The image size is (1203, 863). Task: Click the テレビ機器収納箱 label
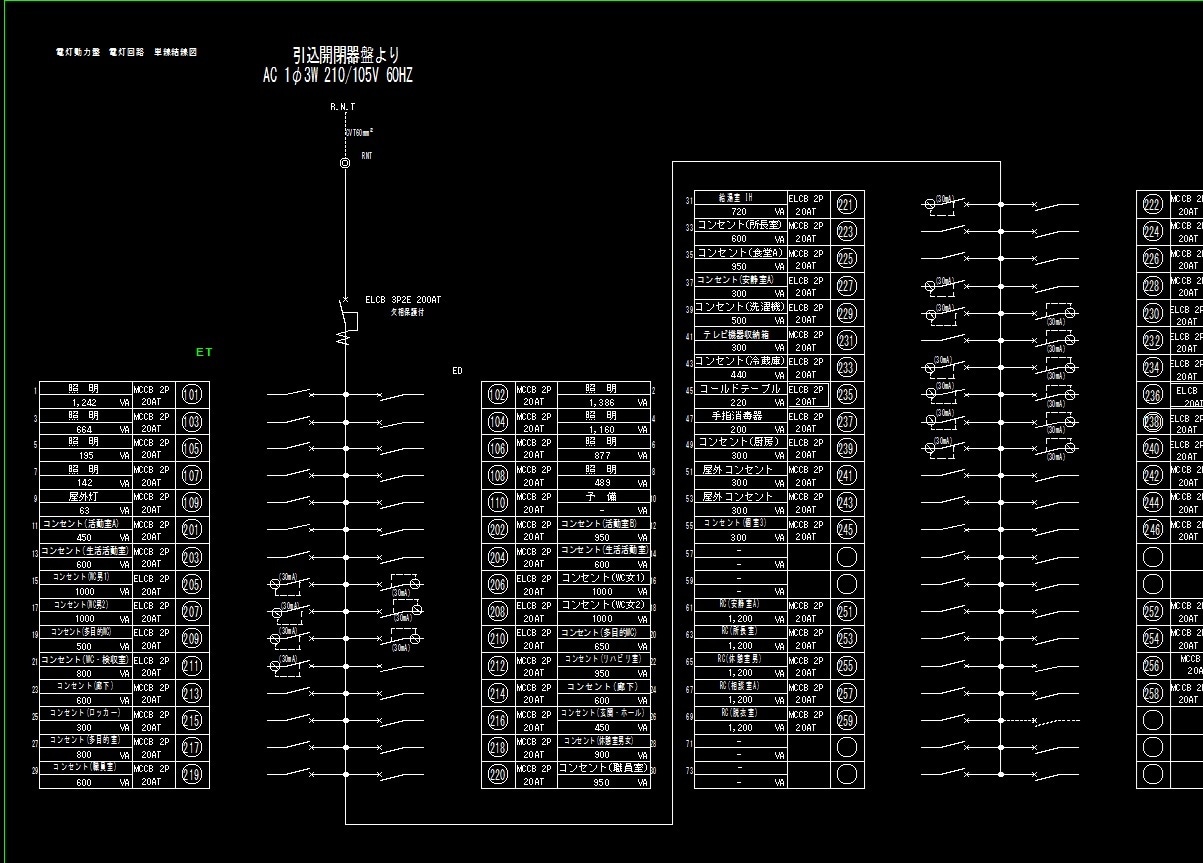point(738,334)
